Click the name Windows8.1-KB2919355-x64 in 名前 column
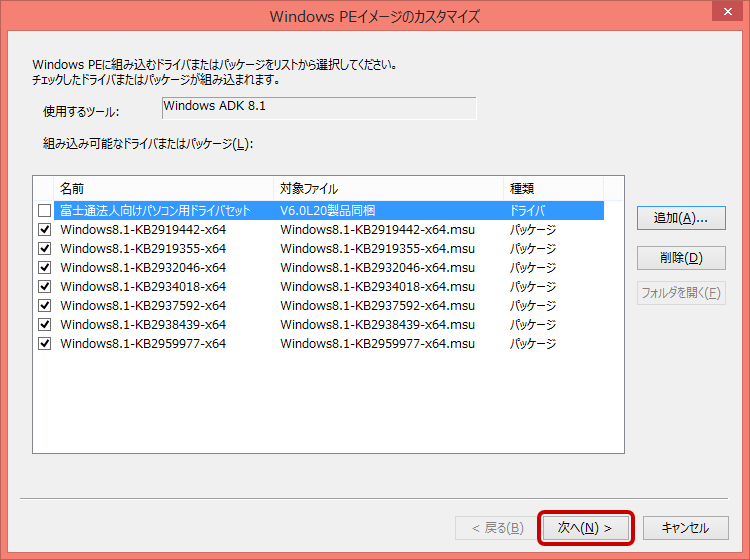The image size is (750, 560). [x=143, y=249]
